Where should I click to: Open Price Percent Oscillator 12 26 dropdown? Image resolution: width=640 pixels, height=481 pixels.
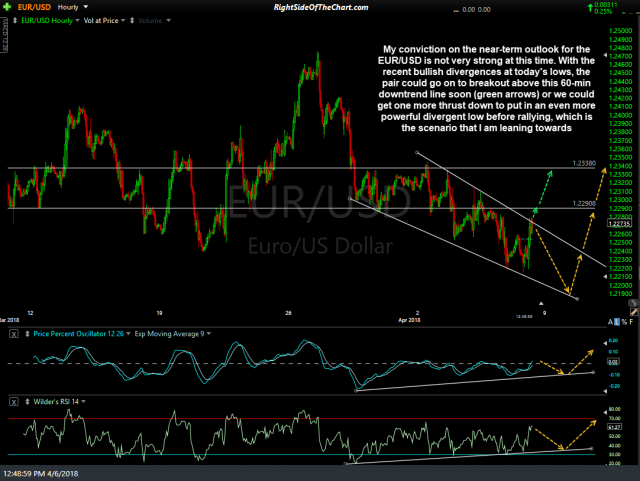pyautogui.click(x=128, y=334)
